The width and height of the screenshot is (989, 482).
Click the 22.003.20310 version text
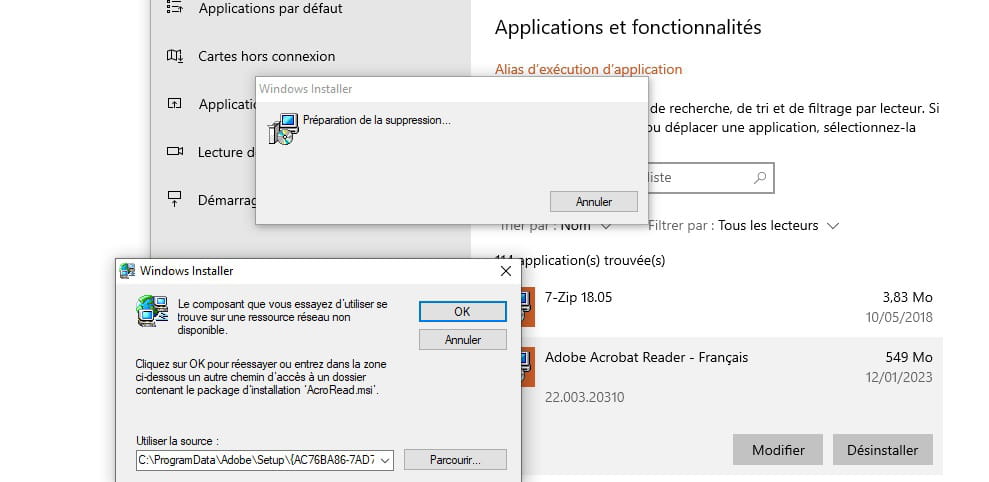584,397
